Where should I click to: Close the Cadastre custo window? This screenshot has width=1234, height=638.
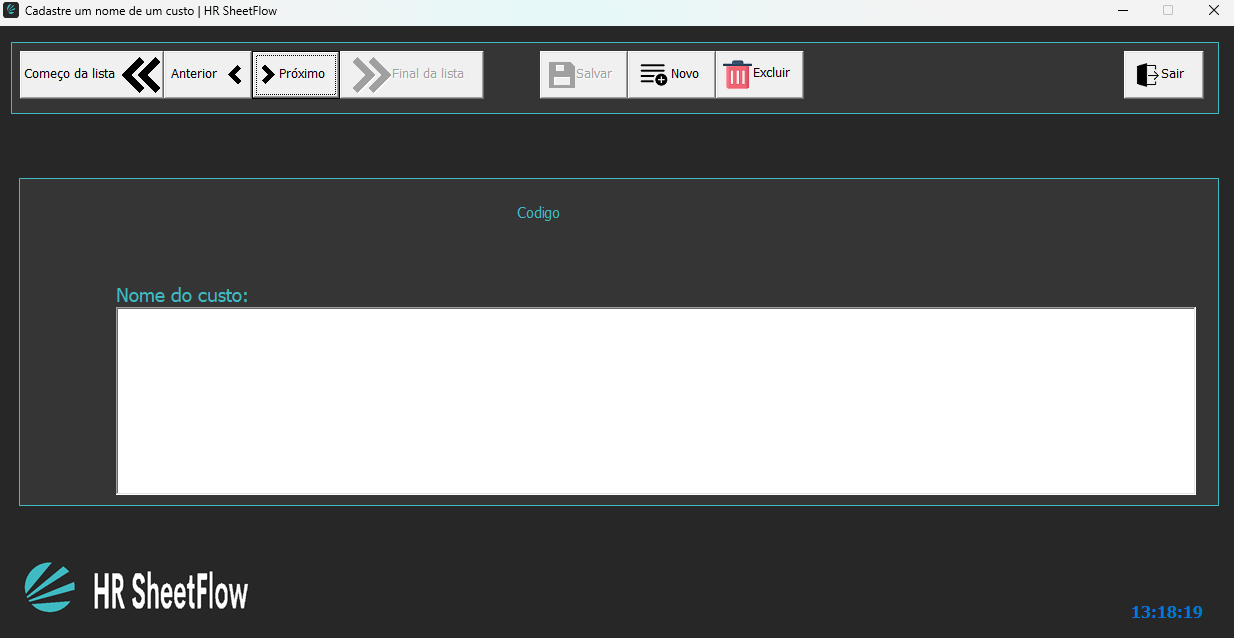tap(1212, 11)
